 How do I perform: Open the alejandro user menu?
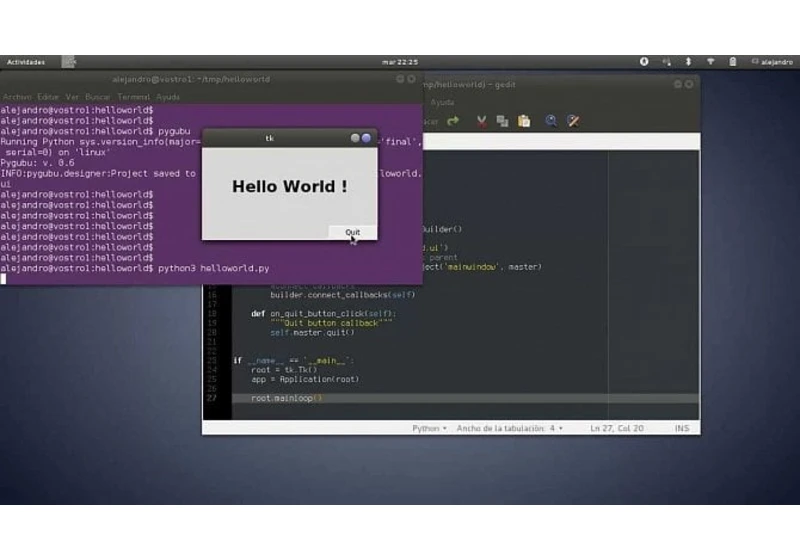pos(772,62)
